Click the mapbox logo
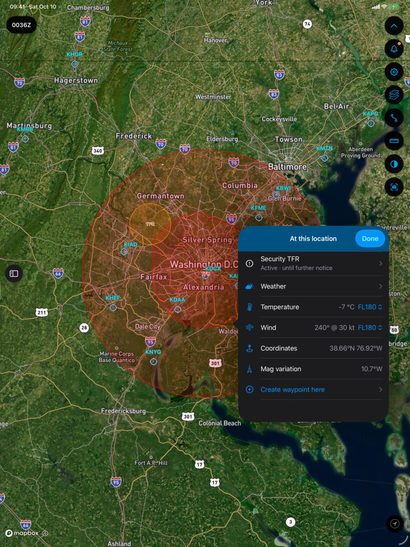This screenshot has height=547, width=410. coord(22,533)
